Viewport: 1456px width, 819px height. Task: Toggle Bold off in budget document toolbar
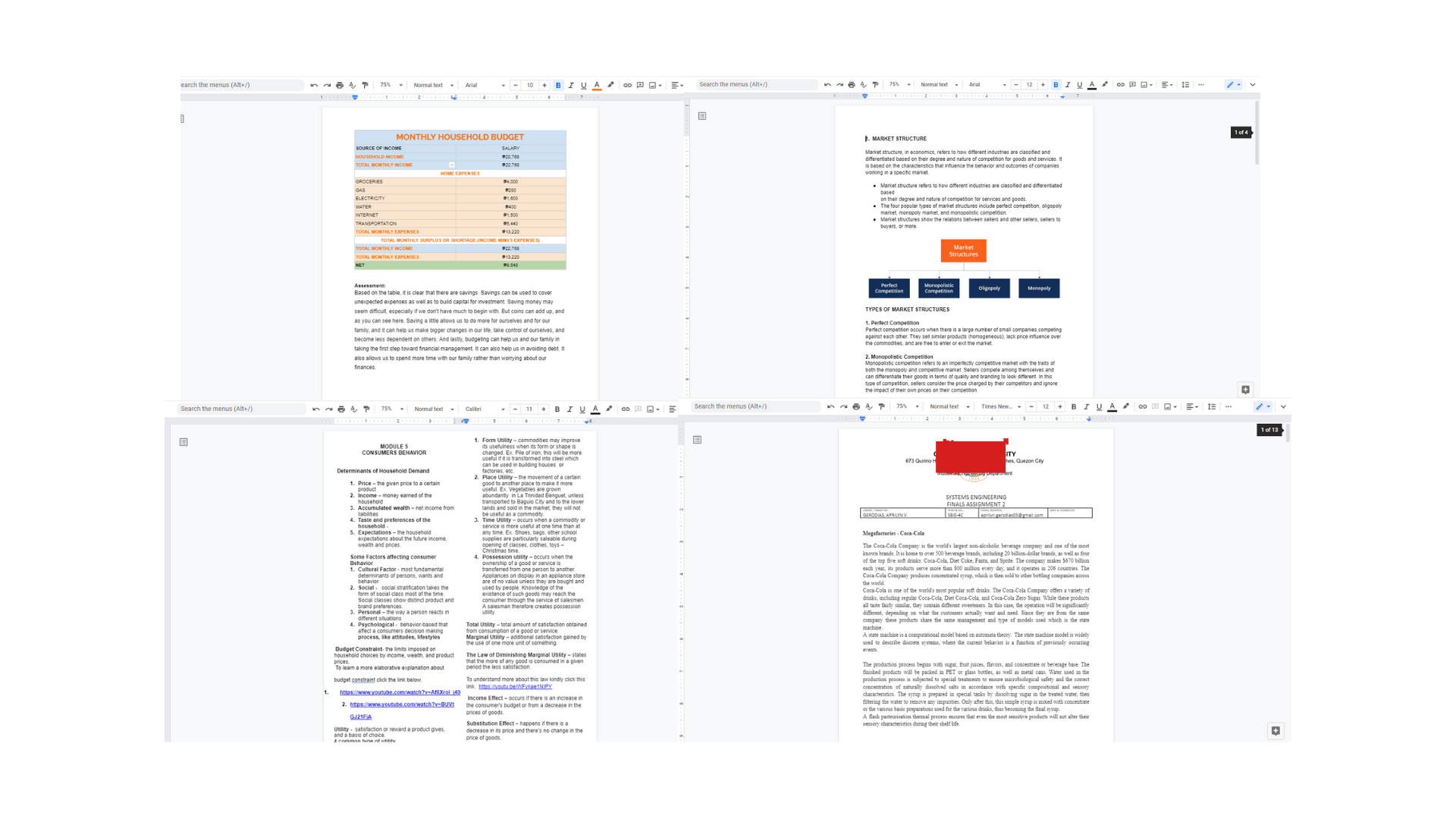click(558, 85)
